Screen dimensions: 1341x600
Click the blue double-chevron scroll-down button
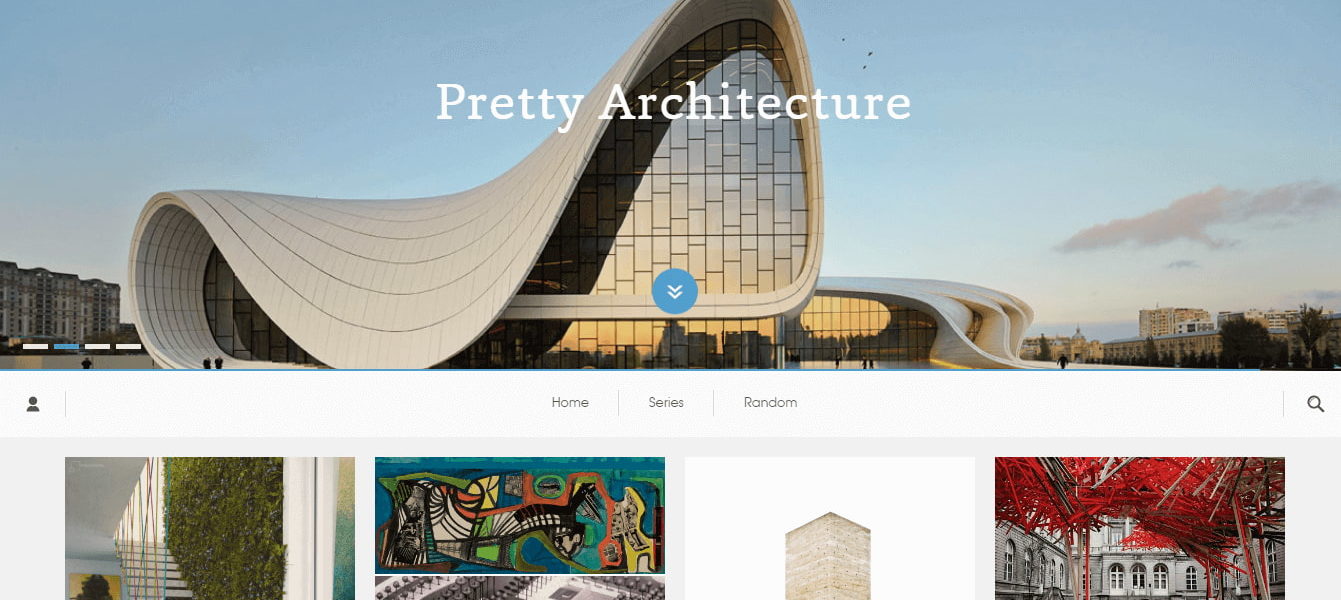(675, 291)
